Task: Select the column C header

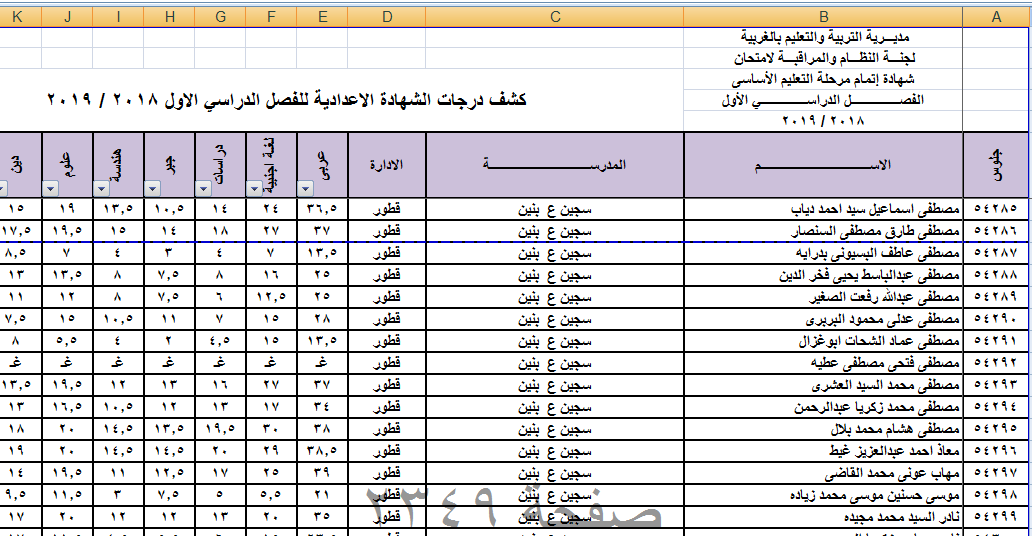Action: (x=555, y=15)
